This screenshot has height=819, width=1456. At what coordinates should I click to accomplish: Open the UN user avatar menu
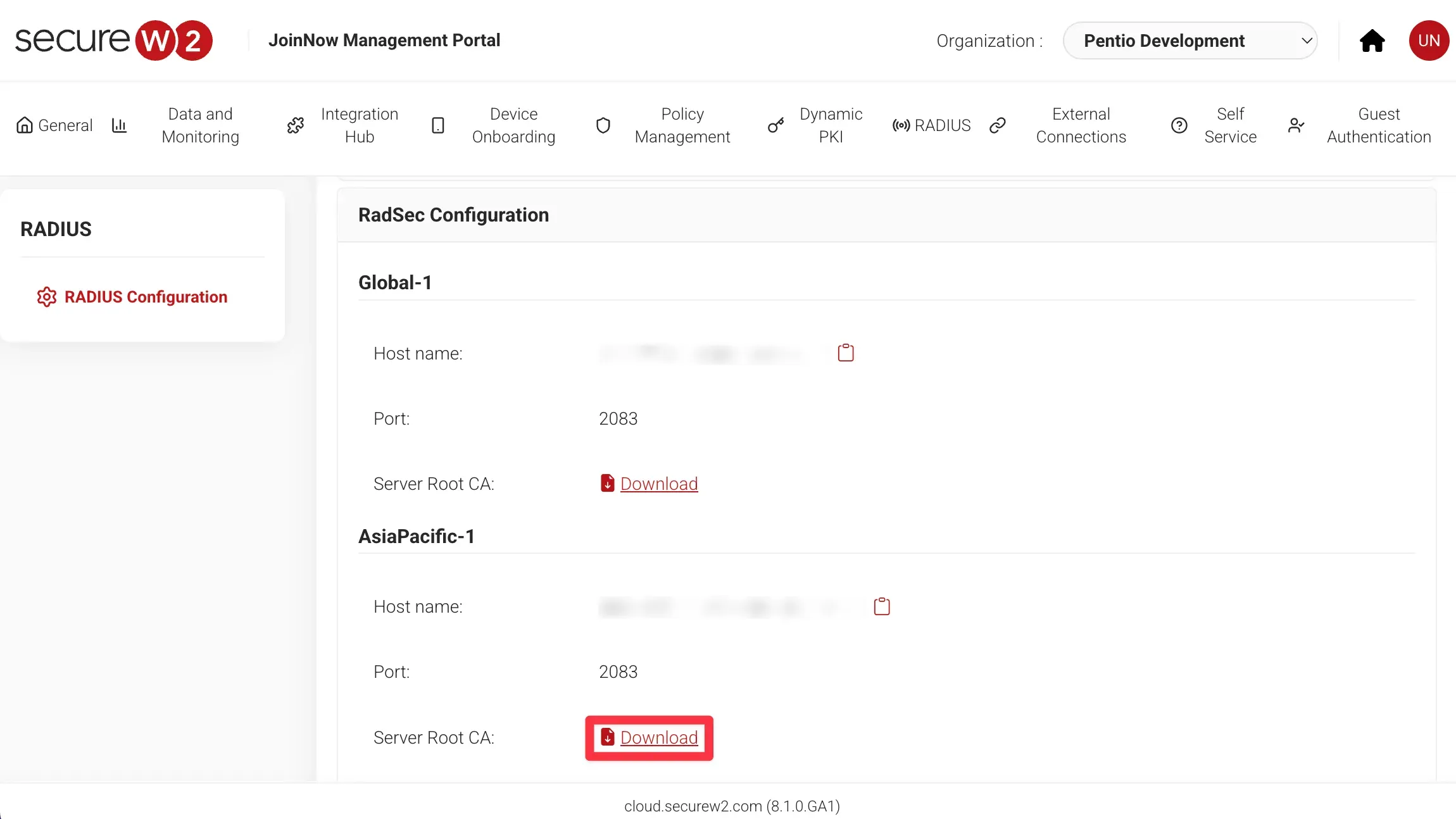click(1428, 41)
